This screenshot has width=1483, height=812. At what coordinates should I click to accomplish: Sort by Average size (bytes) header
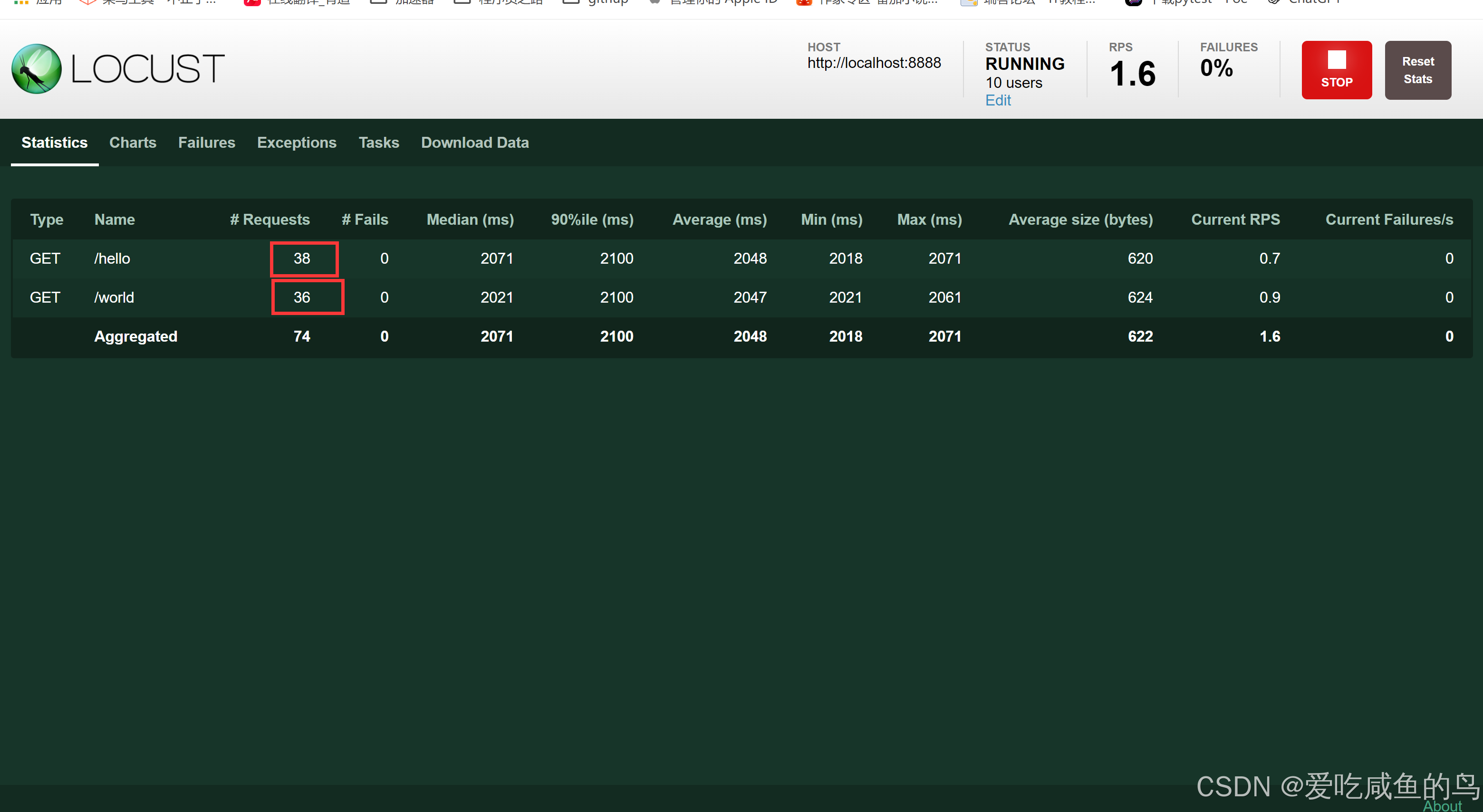click(1080, 220)
